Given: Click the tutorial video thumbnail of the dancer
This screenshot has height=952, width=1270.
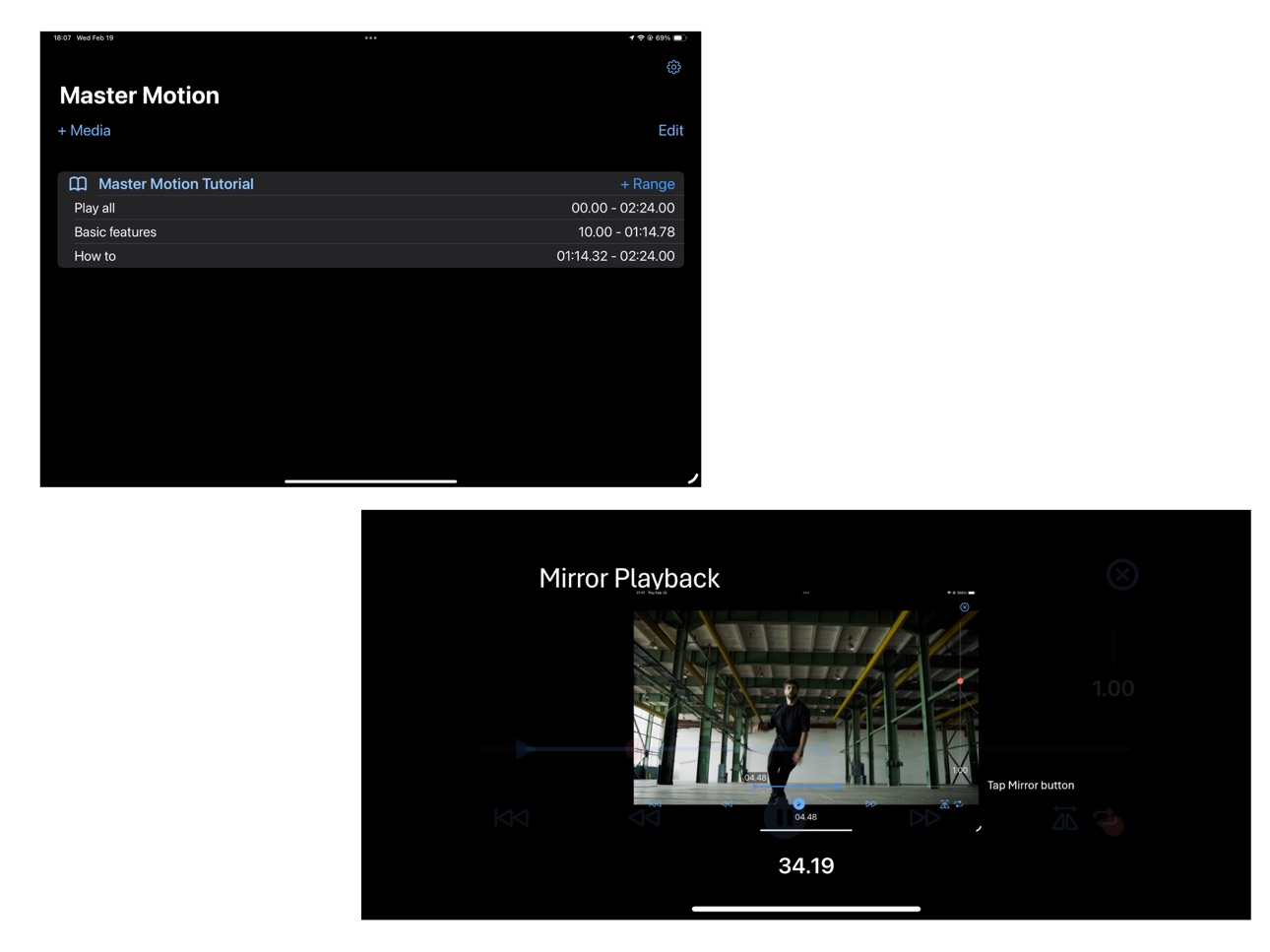Looking at the screenshot, I should point(805,707).
